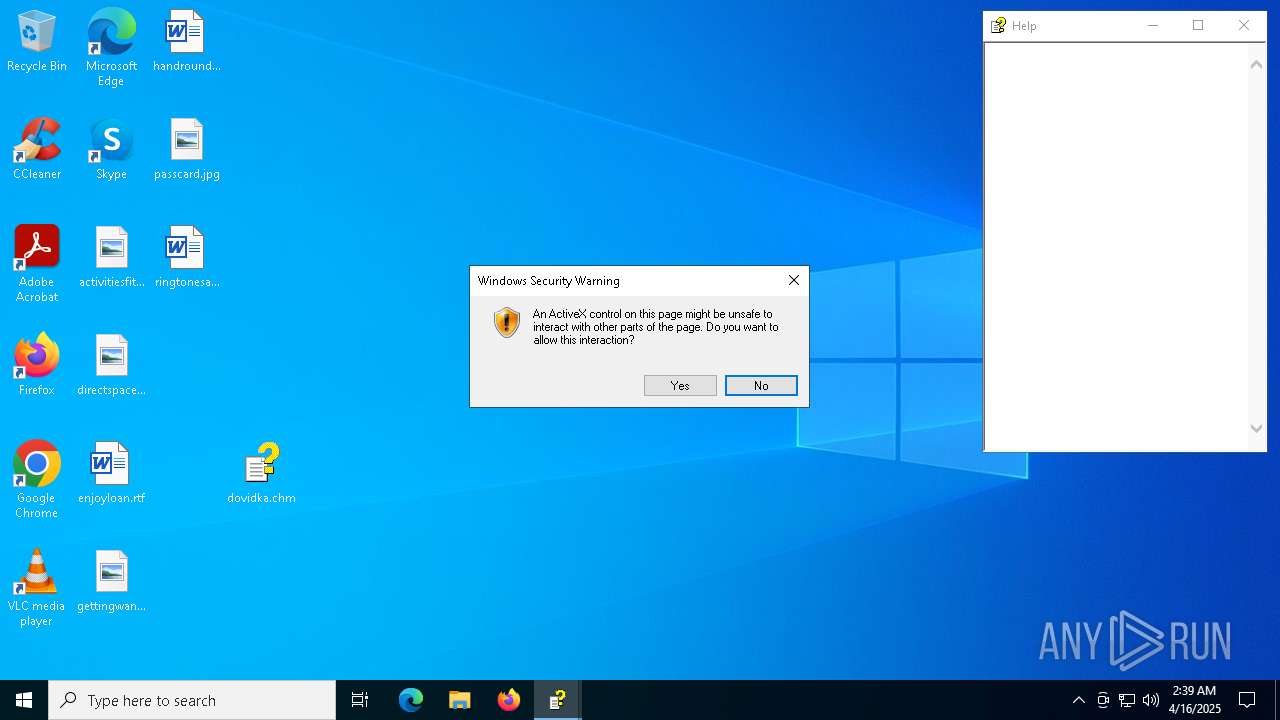Show hidden system tray icons
This screenshot has width=1280, height=720.
point(1078,700)
